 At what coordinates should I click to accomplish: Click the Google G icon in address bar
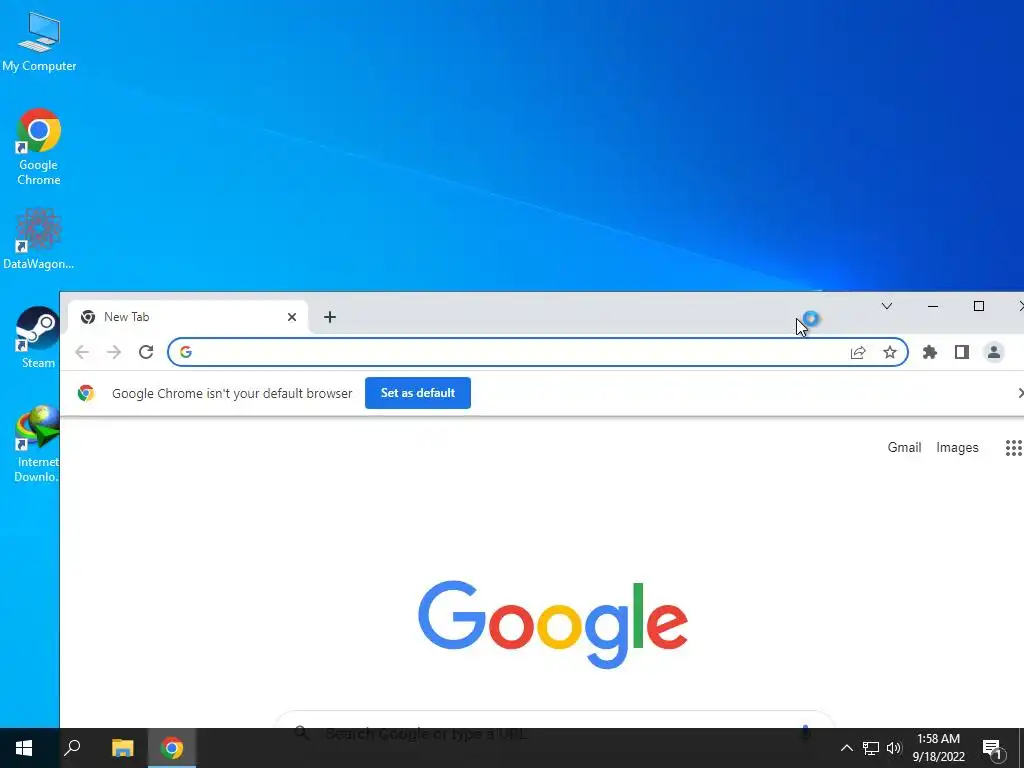pyautogui.click(x=186, y=352)
